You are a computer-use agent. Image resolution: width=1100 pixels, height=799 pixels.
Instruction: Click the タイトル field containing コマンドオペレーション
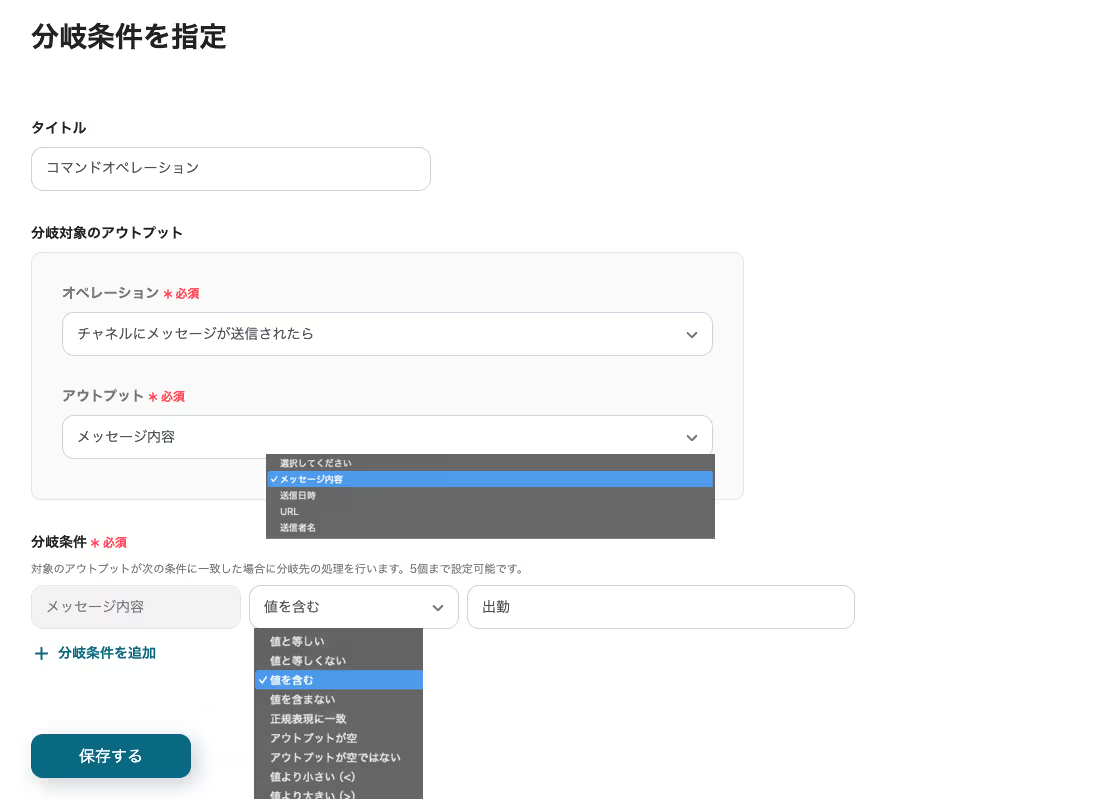point(231,169)
